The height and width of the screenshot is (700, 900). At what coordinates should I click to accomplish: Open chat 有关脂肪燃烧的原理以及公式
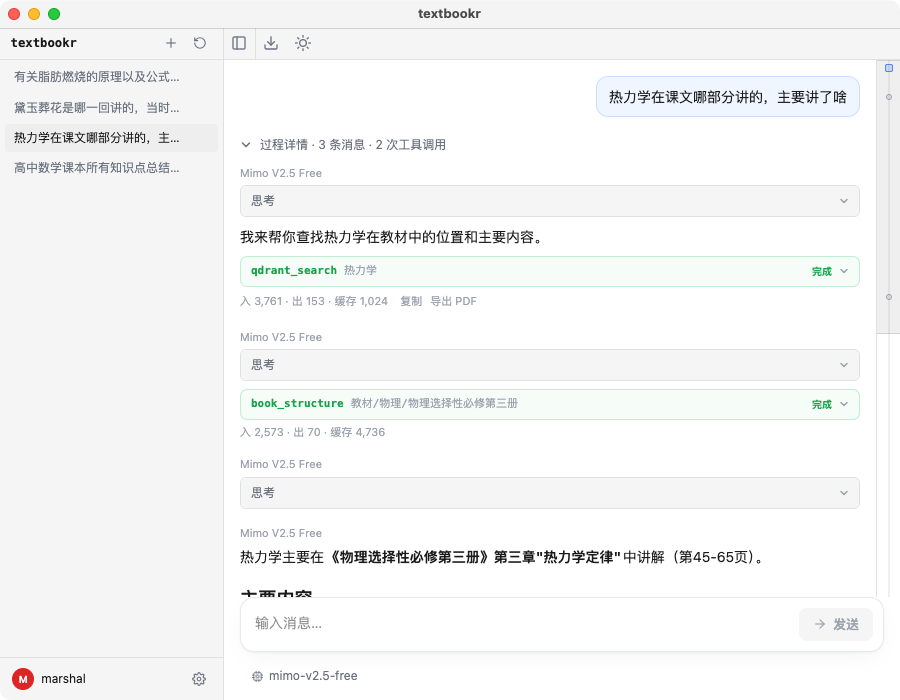(111, 77)
